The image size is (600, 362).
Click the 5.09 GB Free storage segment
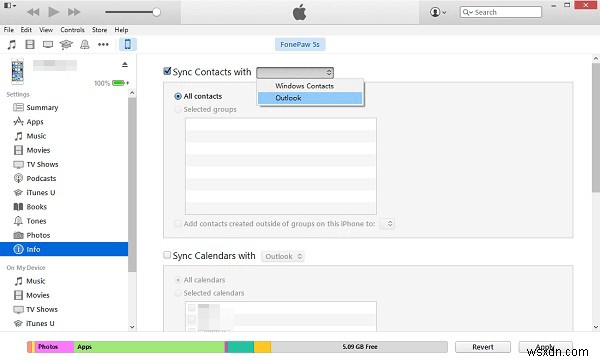click(x=359, y=347)
